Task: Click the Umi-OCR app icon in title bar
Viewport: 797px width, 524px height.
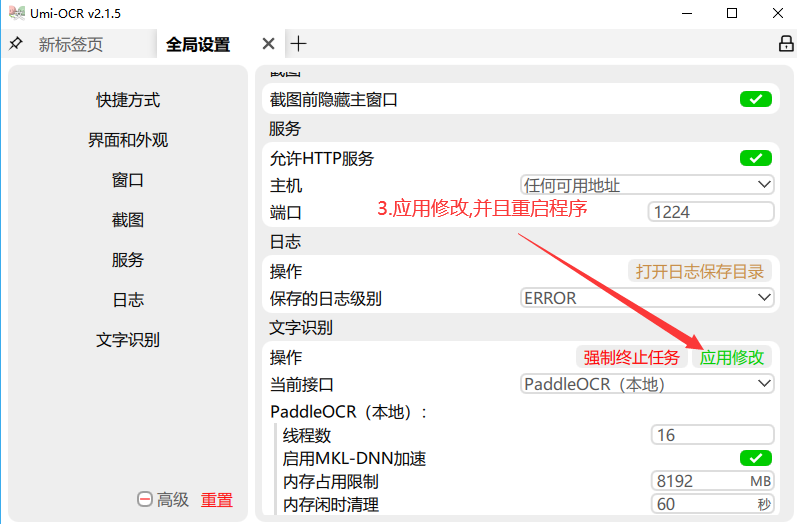Action: point(14,13)
